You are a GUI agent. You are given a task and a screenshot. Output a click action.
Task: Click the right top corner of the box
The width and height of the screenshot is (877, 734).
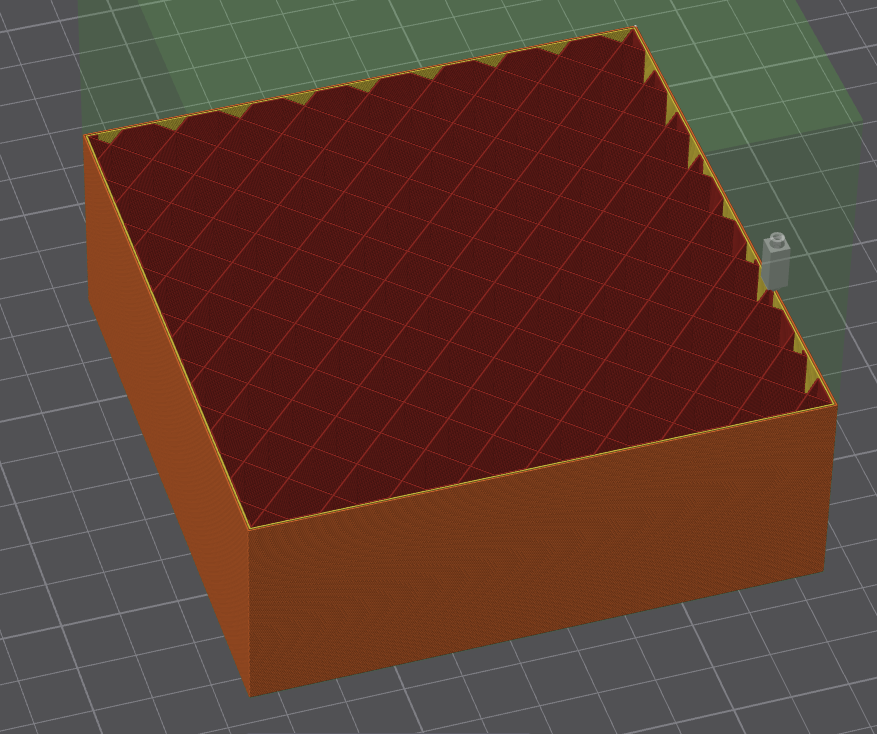(834, 405)
